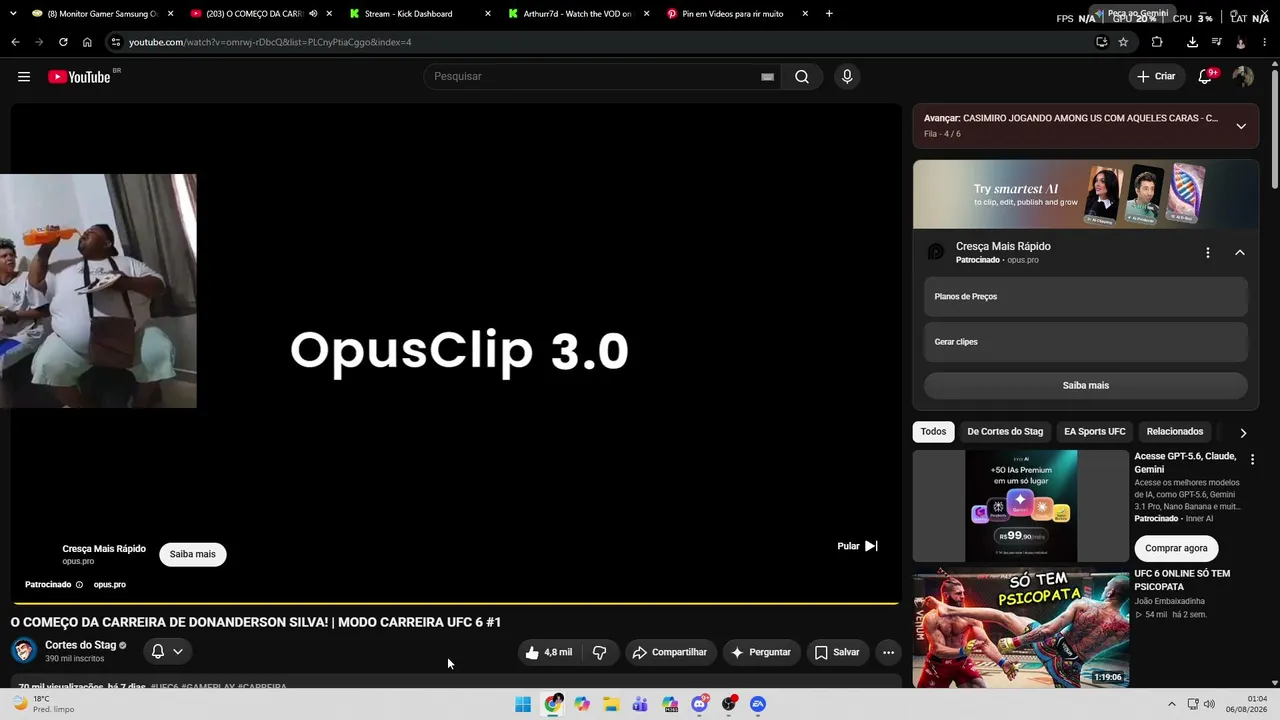Open the Try smartest AI ad banner
Viewport: 1280px width, 720px height.
[x=1085, y=194]
